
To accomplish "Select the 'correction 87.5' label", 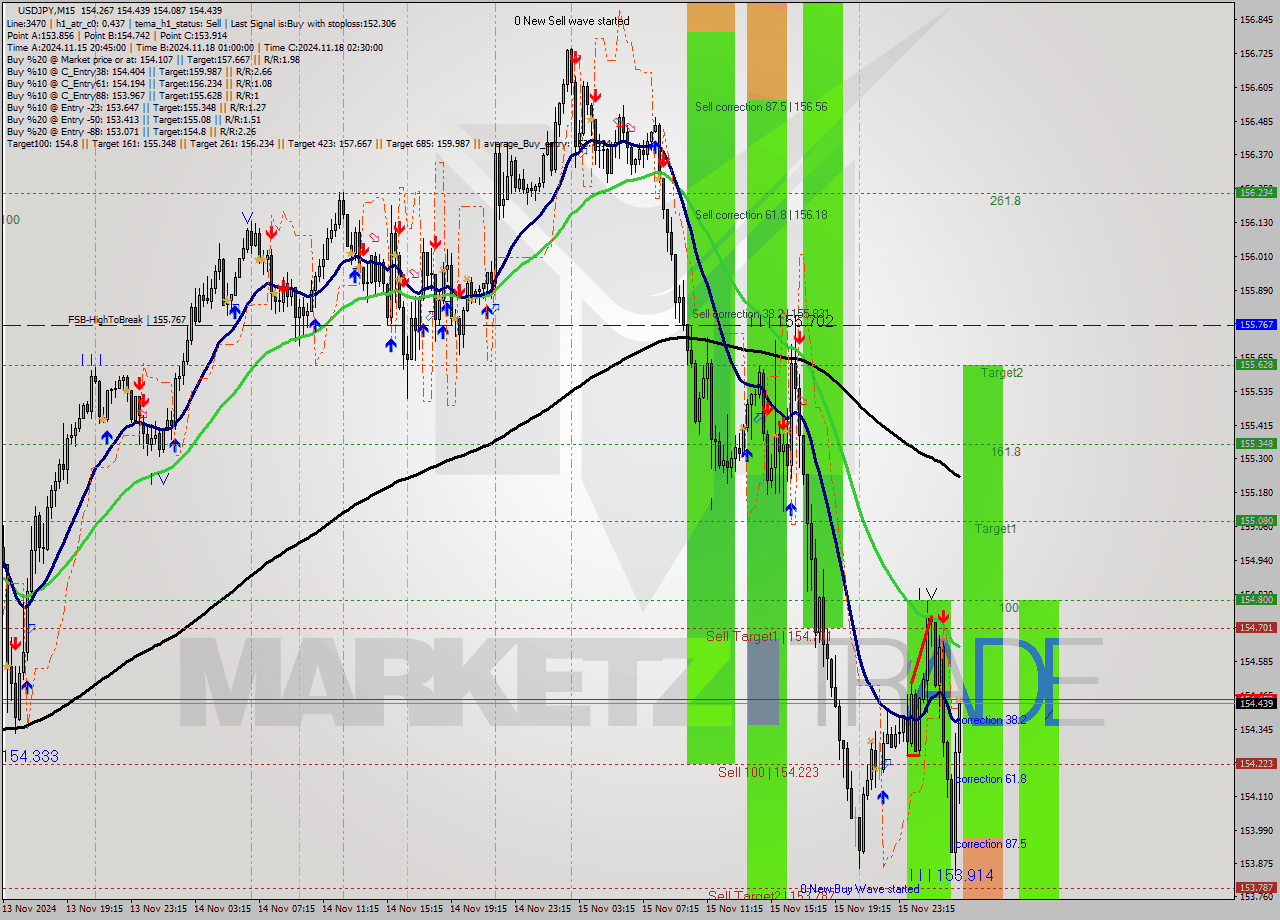I will pyautogui.click(x=991, y=844).
